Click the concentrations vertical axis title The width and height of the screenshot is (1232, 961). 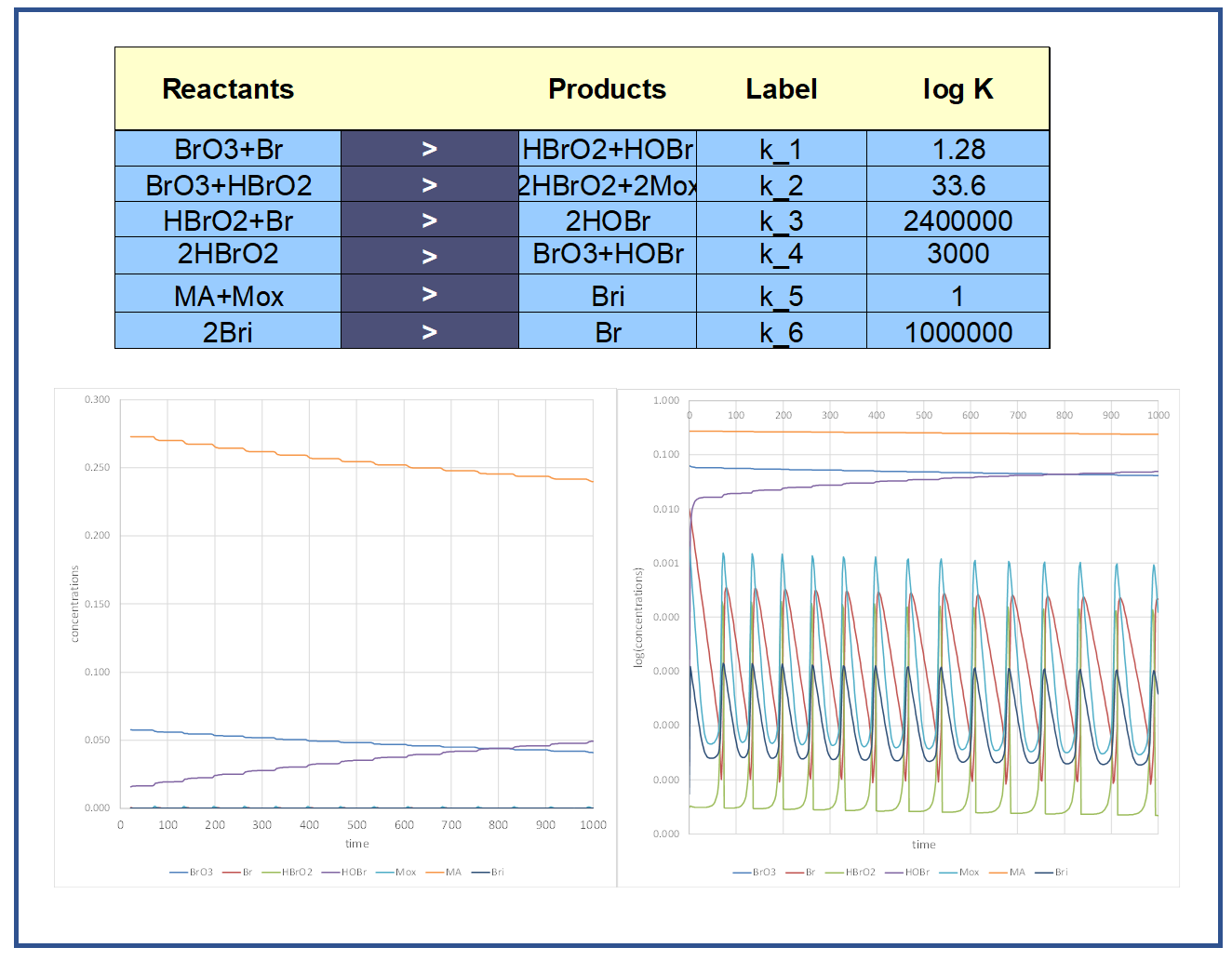click(x=75, y=604)
